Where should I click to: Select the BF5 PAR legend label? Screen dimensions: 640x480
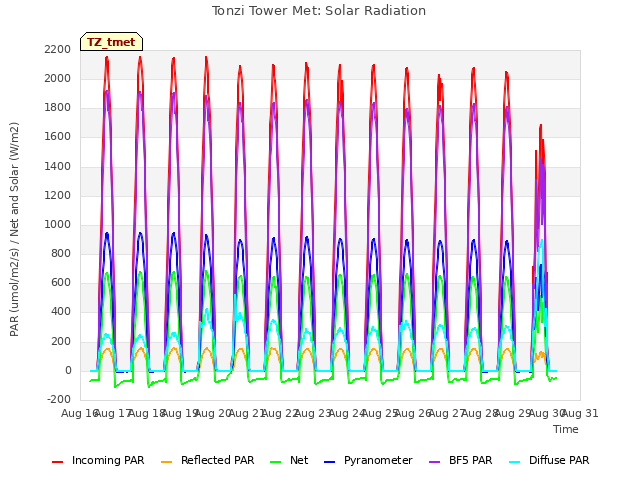(471, 460)
